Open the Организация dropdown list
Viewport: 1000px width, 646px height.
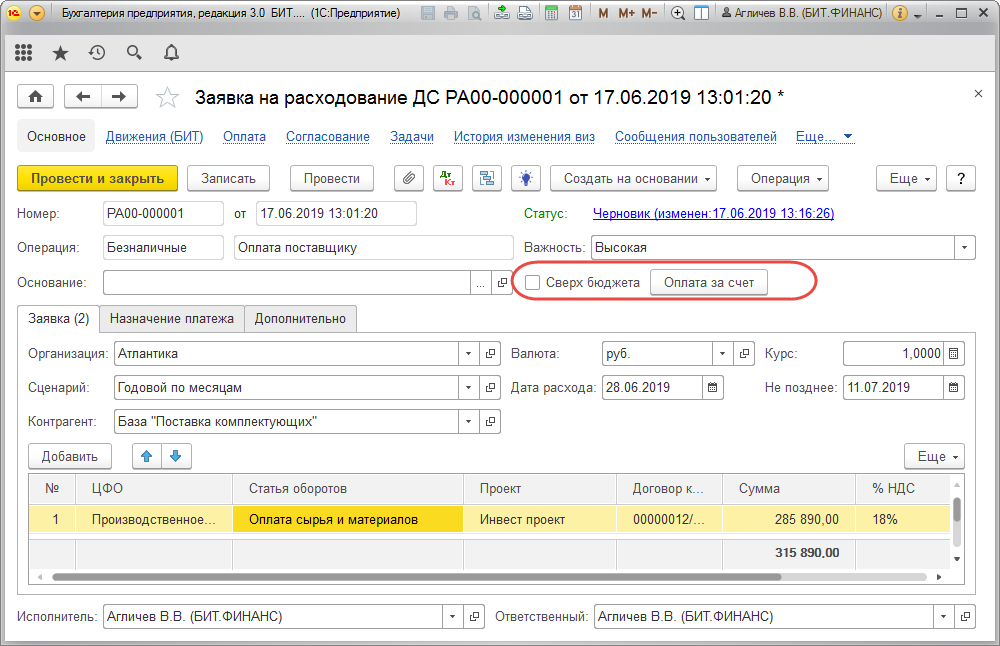(470, 353)
